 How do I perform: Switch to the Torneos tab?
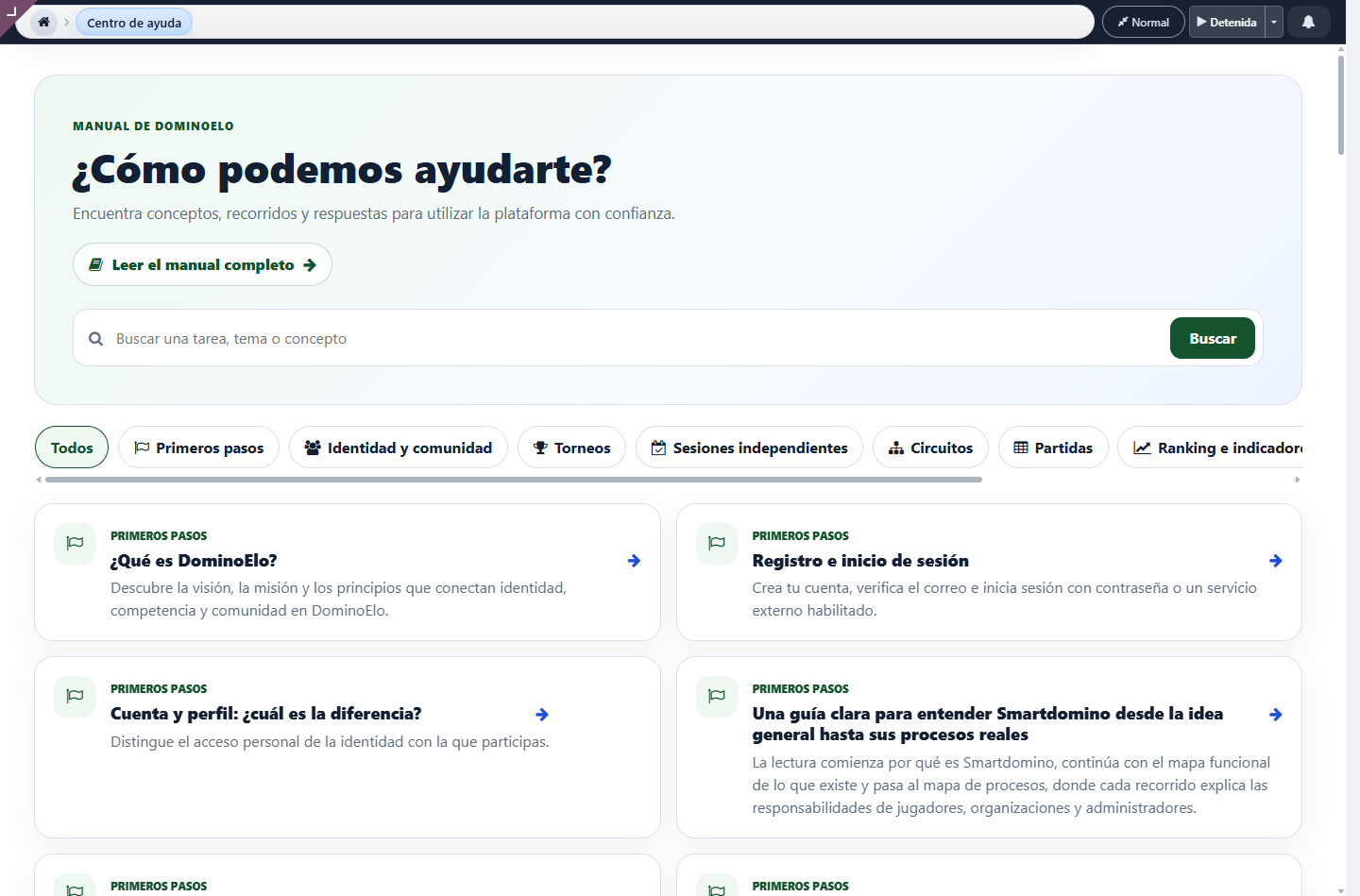571,448
